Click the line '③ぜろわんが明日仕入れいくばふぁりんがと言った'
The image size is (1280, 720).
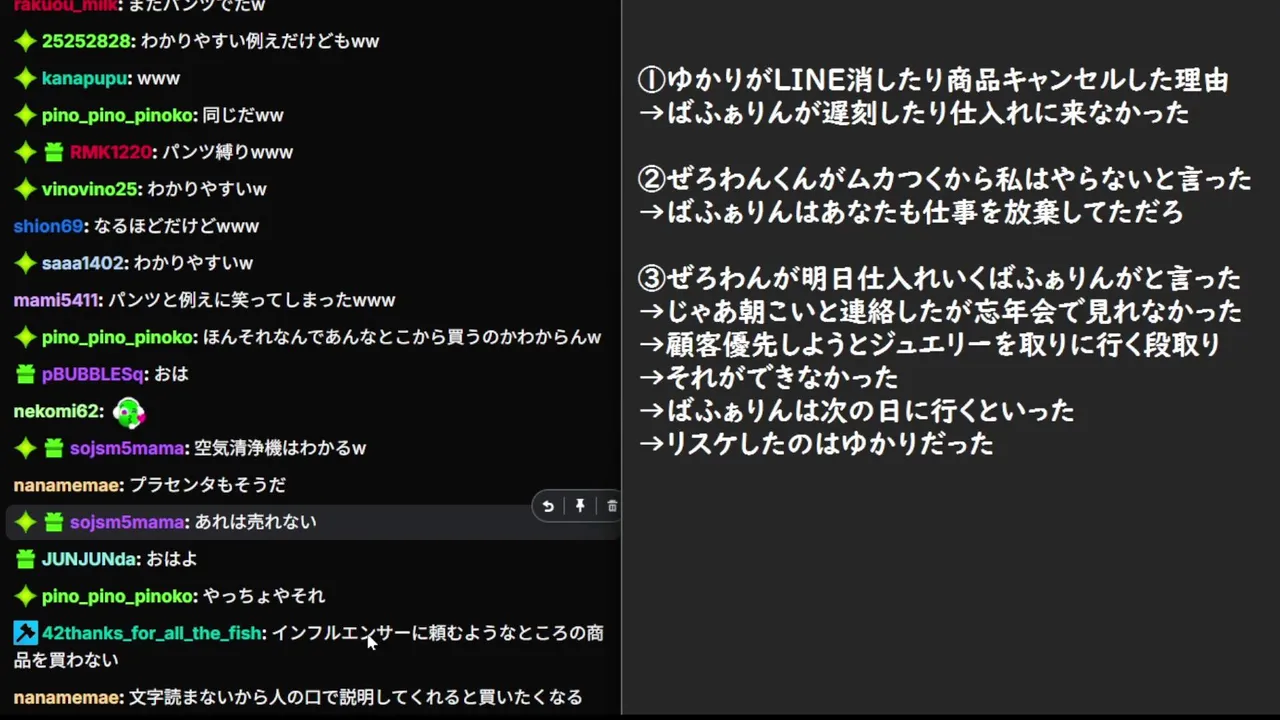(x=939, y=278)
